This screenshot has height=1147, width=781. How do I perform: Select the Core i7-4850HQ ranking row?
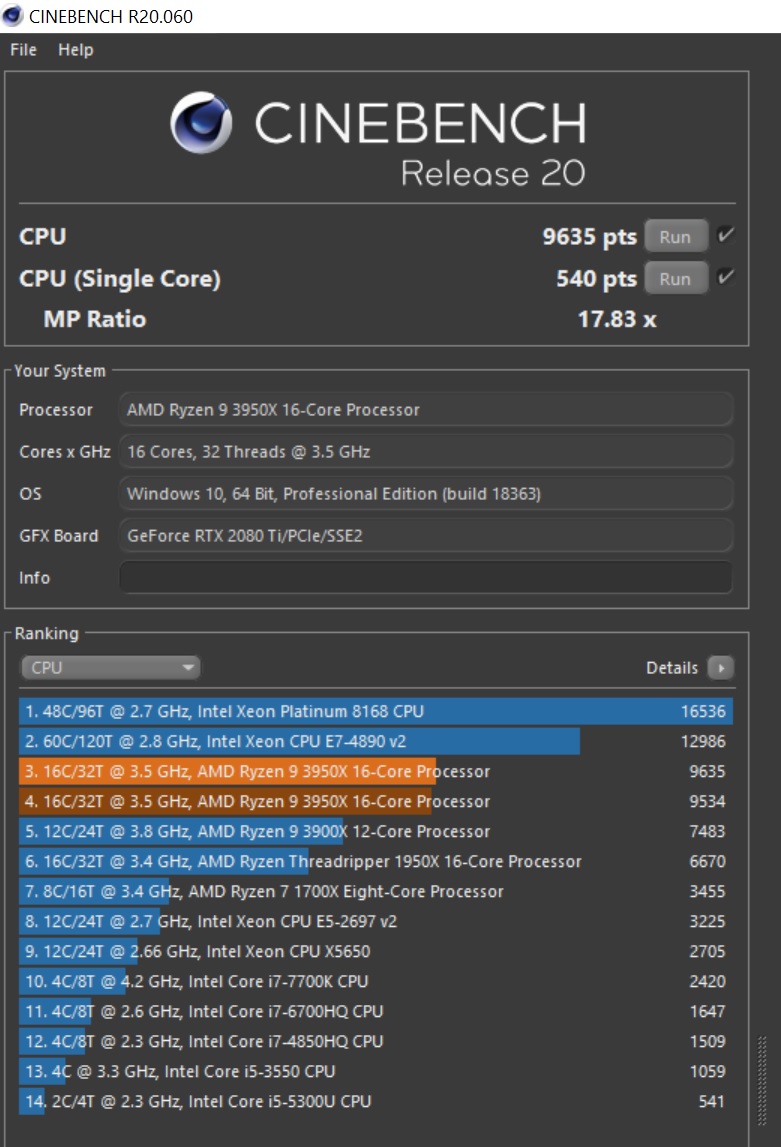[x=376, y=1041]
